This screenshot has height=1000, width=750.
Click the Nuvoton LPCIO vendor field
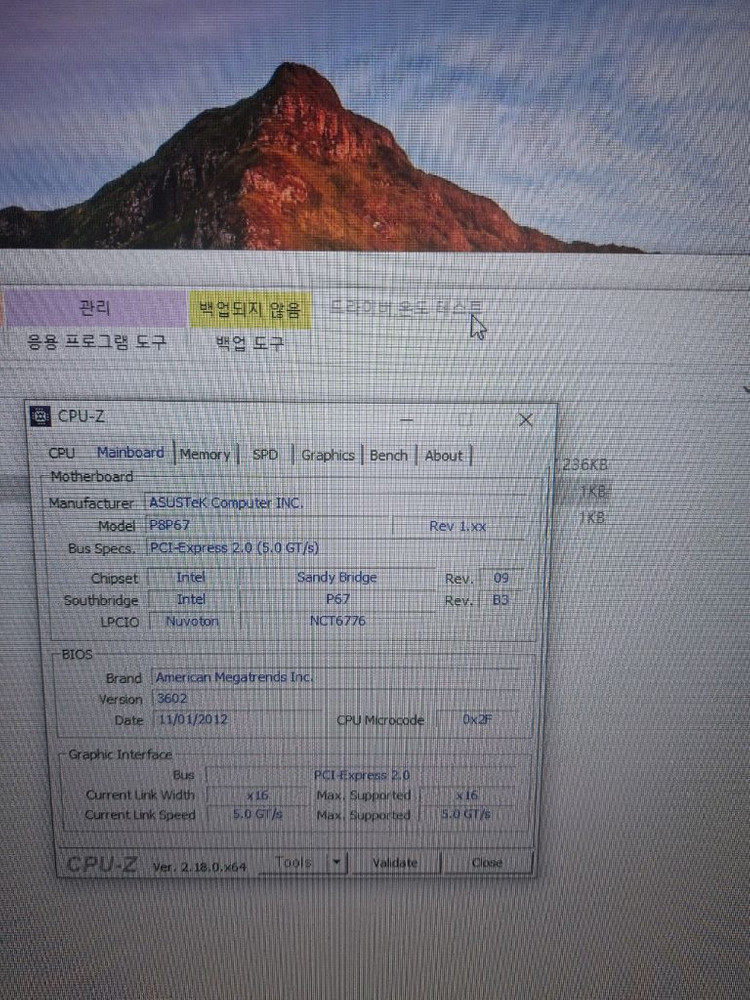pos(192,621)
